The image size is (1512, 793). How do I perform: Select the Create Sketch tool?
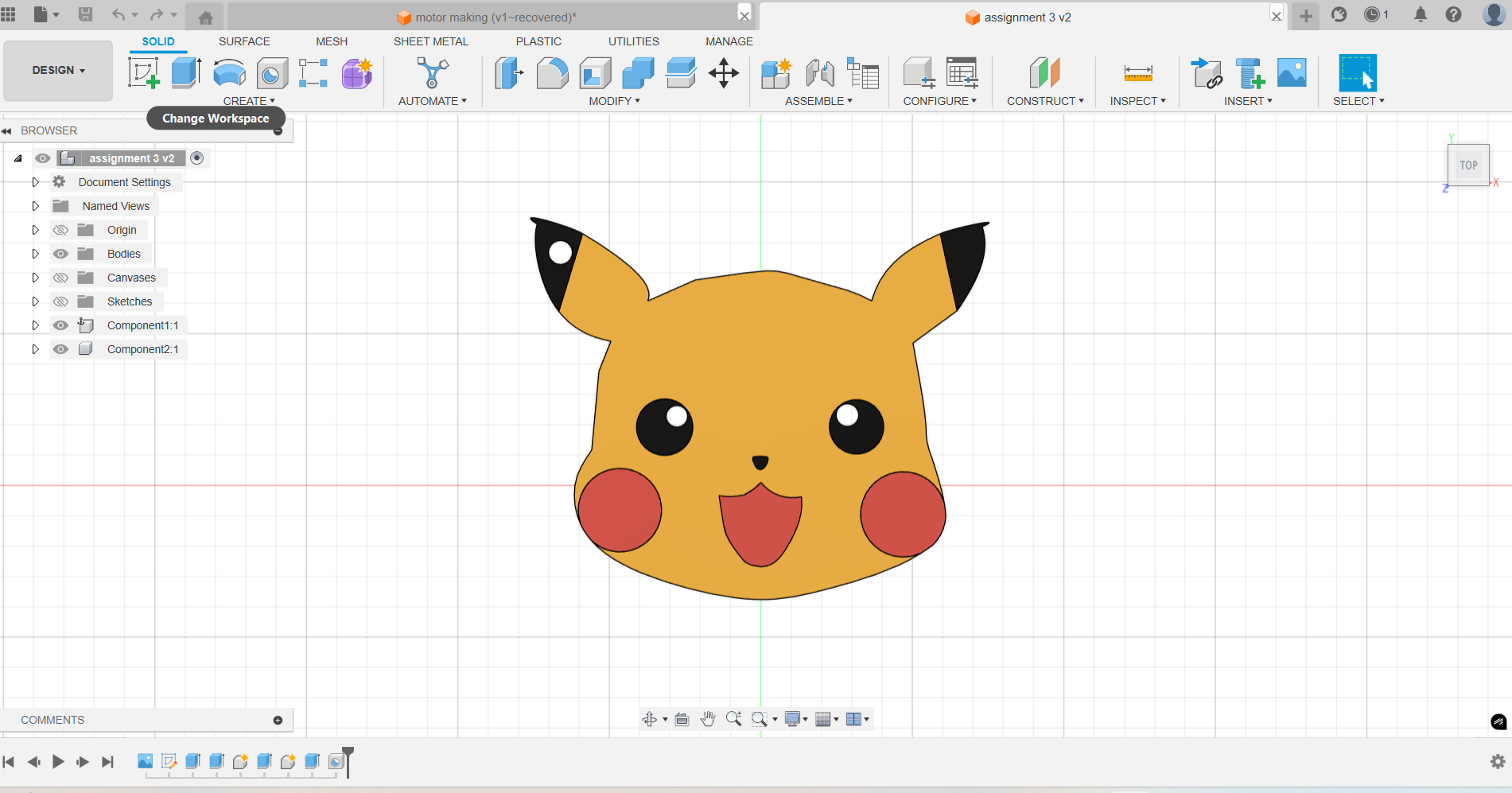pos(144,72)
